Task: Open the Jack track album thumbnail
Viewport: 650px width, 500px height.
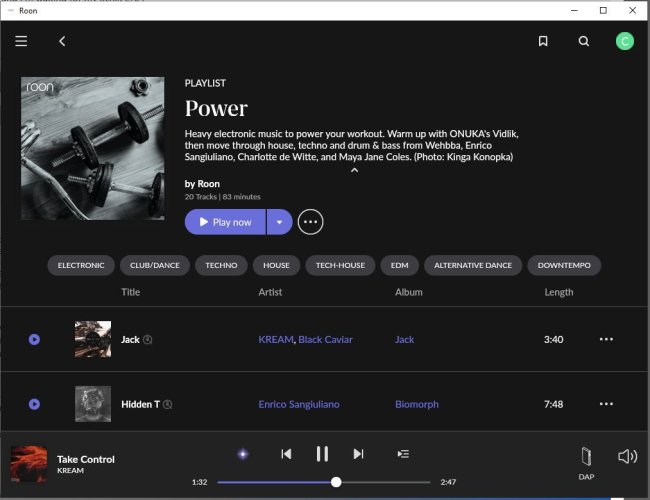Action: 93,339
